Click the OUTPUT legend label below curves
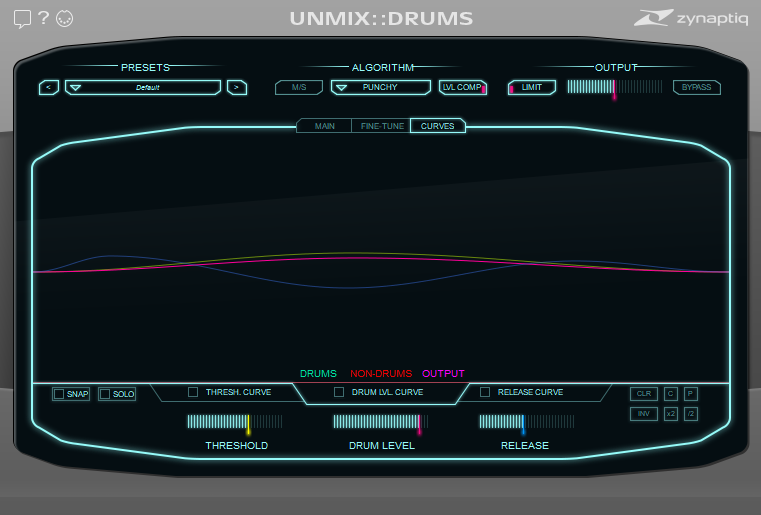This screenshot has height=515, width=761. tap(443, 374)
